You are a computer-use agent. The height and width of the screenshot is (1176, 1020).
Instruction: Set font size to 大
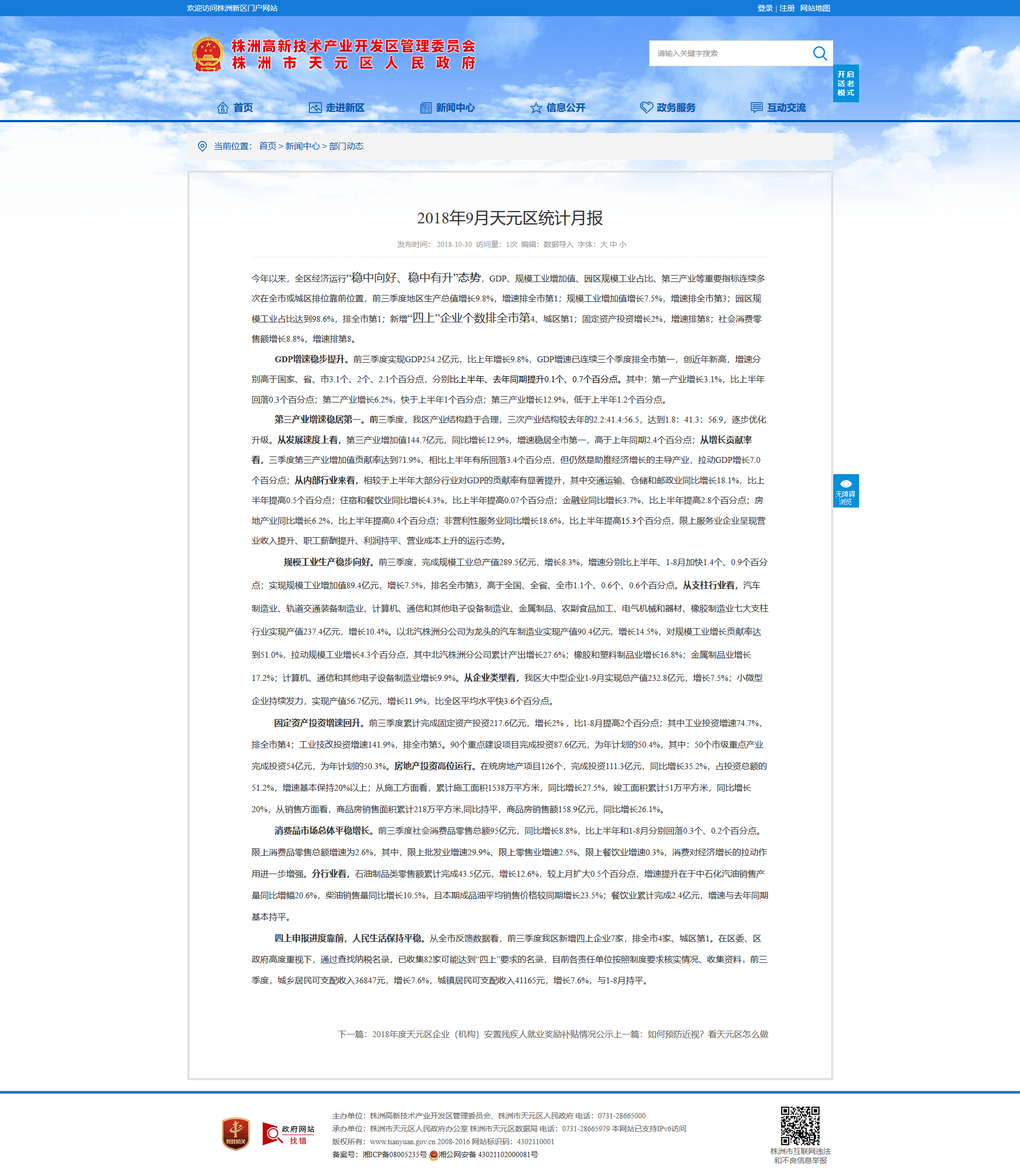tap(603, 244)
